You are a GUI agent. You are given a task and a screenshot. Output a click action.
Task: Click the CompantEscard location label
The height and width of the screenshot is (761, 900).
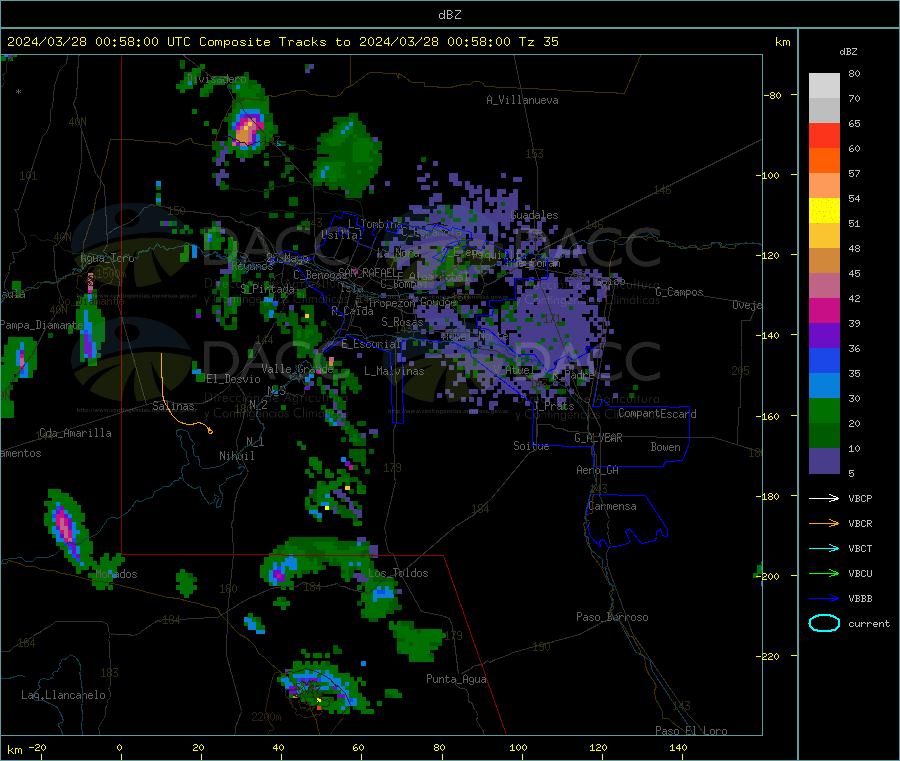[x=657, y=414]
